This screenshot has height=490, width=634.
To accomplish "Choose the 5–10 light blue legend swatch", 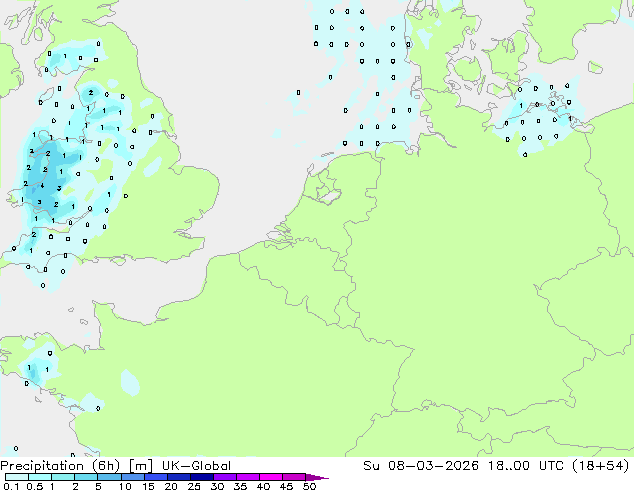I will pyautogui.click(x=109, y=477).
